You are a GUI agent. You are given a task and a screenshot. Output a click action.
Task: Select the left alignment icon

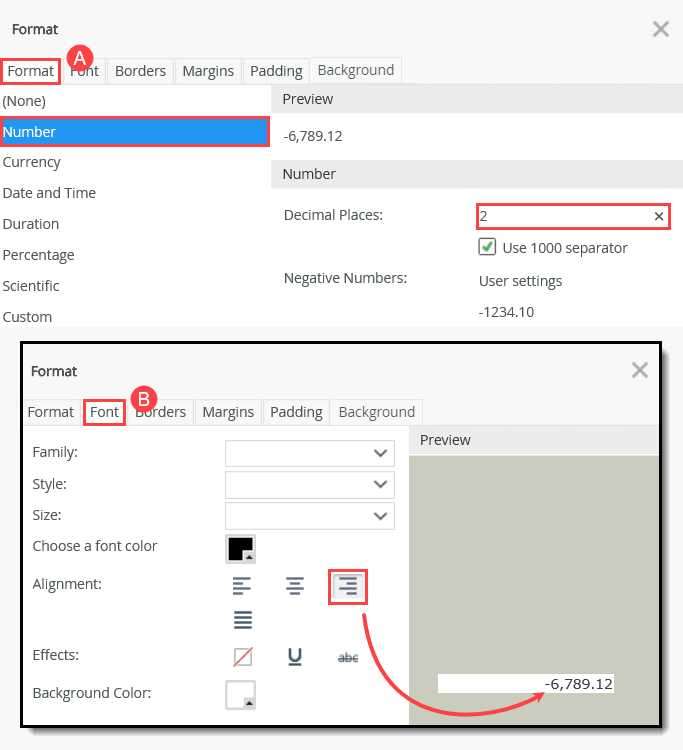pos(242,586)
